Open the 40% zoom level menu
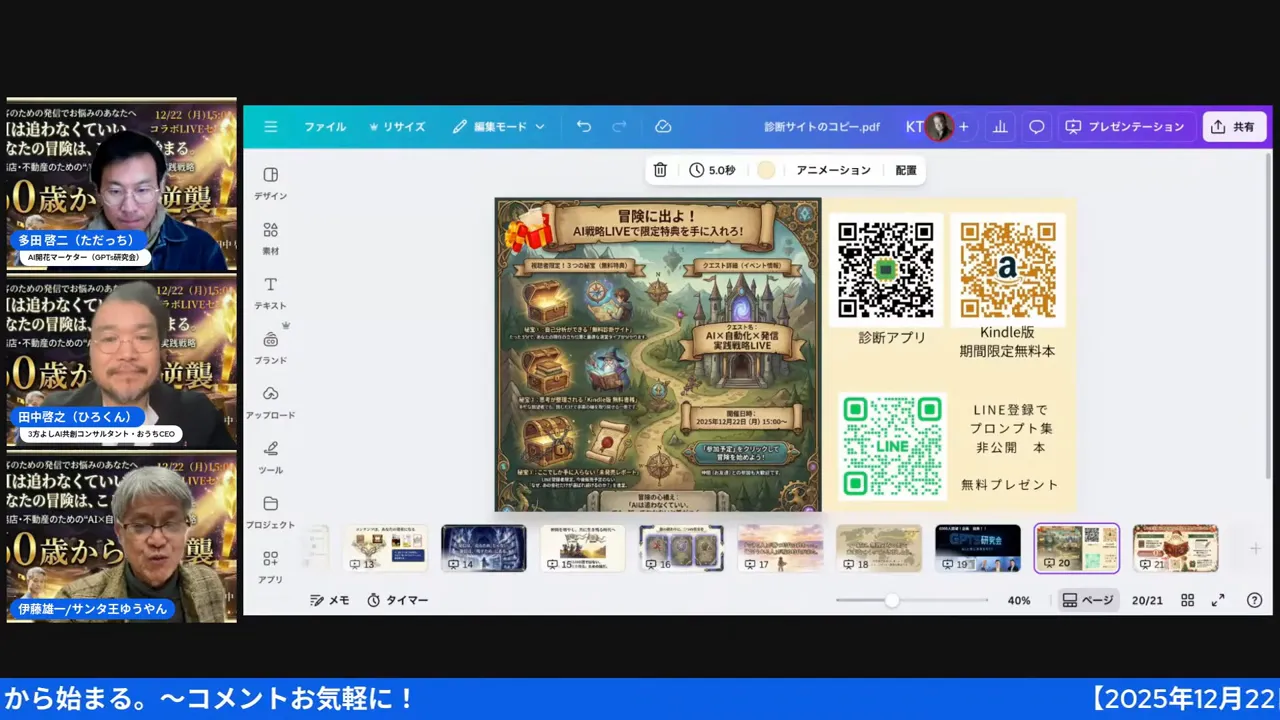The width and height of the screenshot is (1280, 720). pyautogui.click(x=1018, y=600)
